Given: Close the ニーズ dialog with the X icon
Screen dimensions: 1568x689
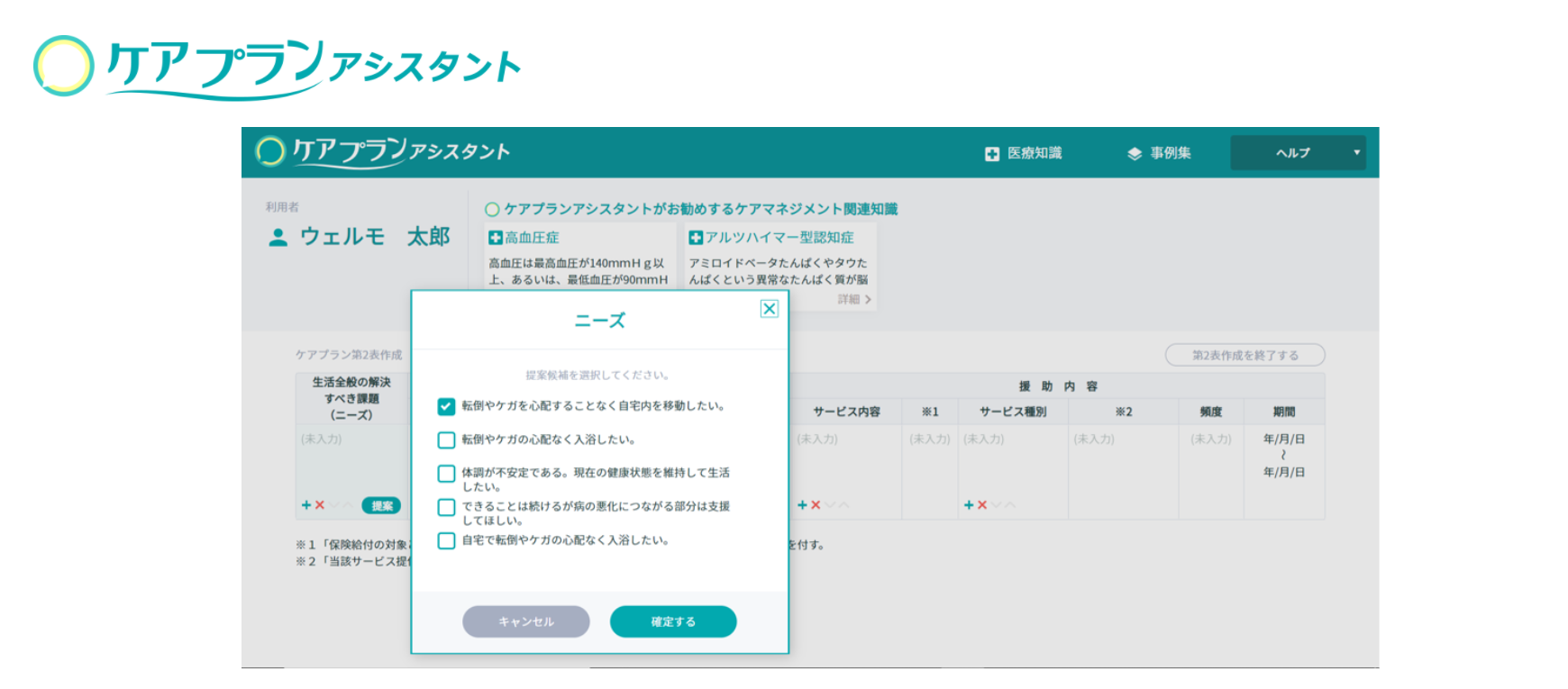Looking at the screenshot, I should 769,309.
